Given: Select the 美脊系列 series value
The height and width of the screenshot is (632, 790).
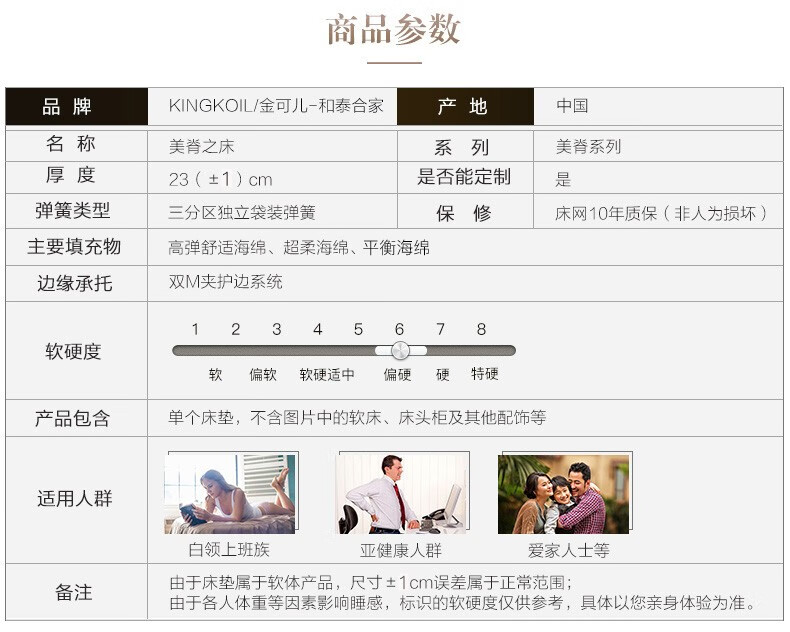Looking at the screenshot, I should [x=588, y=147].
